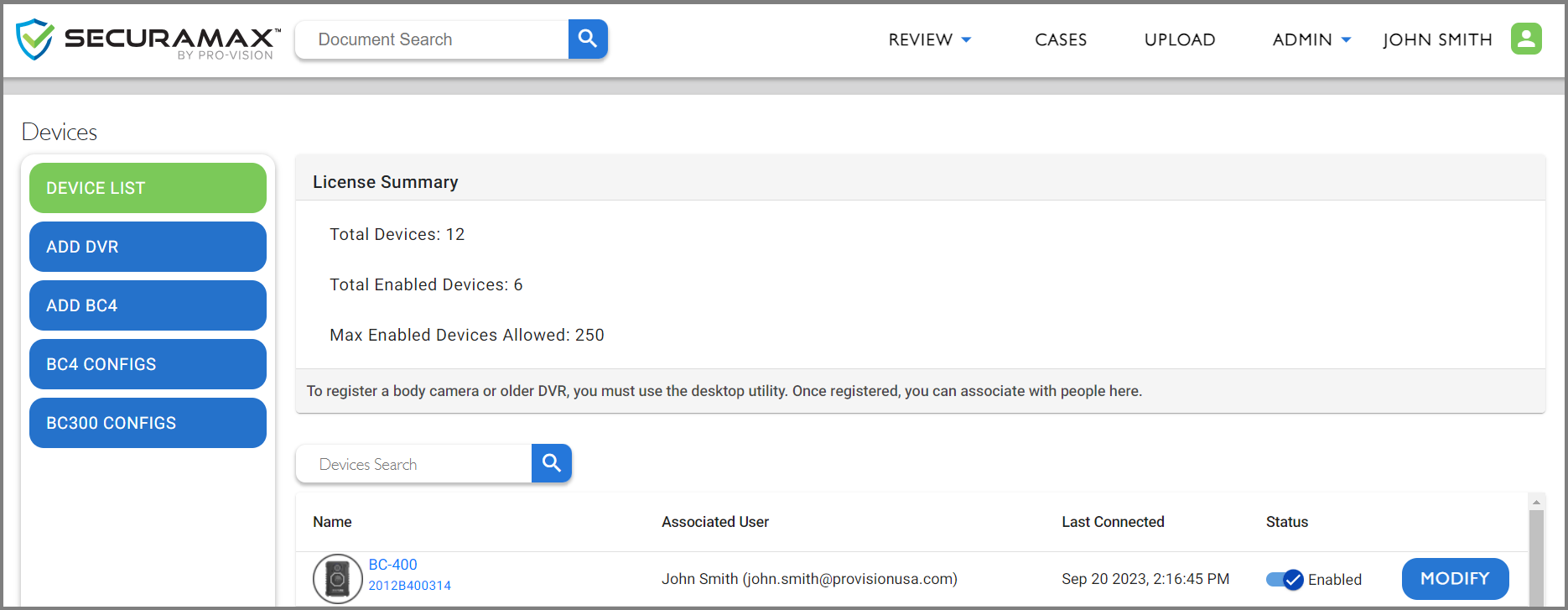Viewport: 1568px width, 610px height.
Task: Open BC300 Configs section
Action: pos(148,423)
